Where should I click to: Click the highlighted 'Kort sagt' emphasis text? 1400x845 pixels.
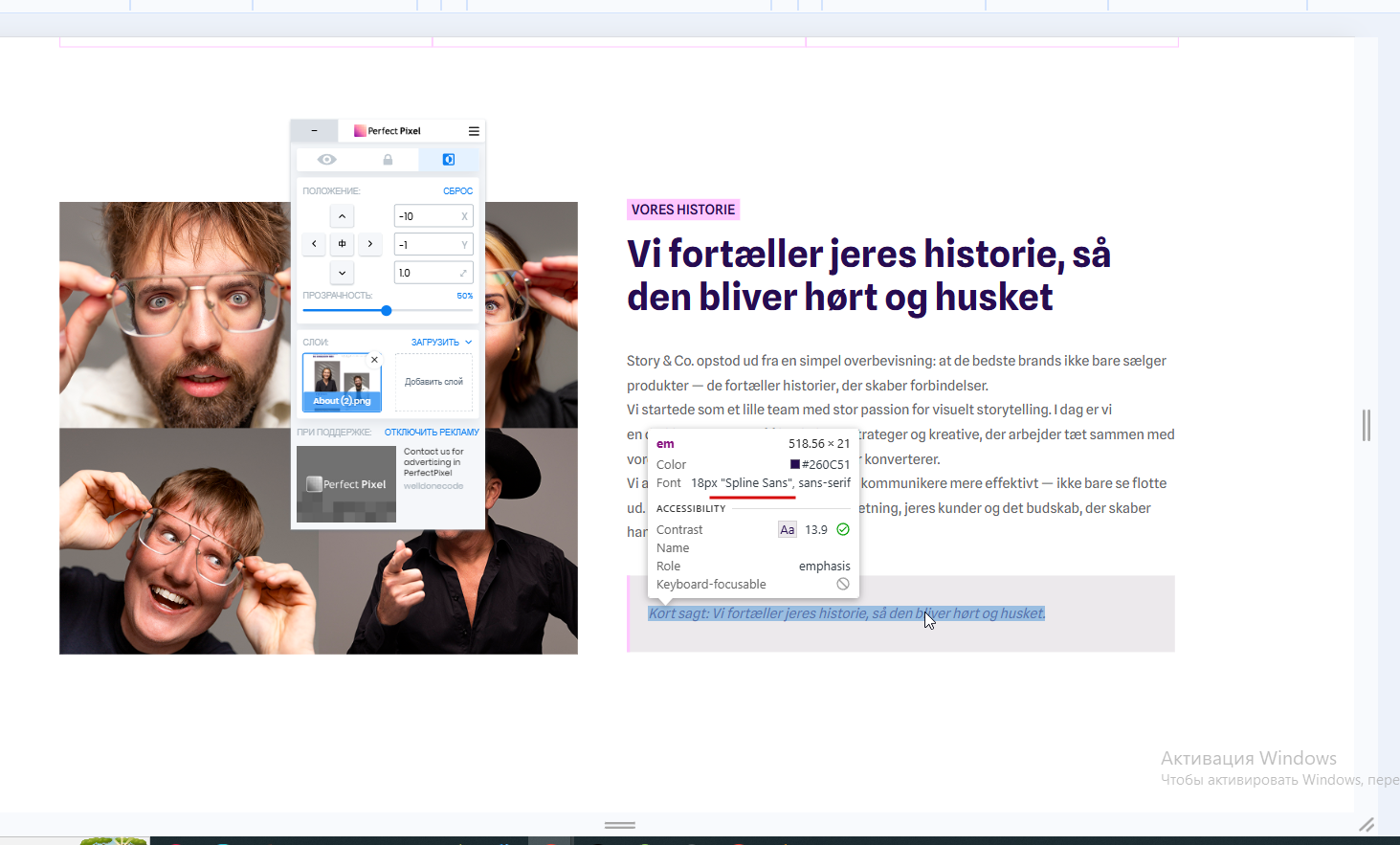pos(847,613)
